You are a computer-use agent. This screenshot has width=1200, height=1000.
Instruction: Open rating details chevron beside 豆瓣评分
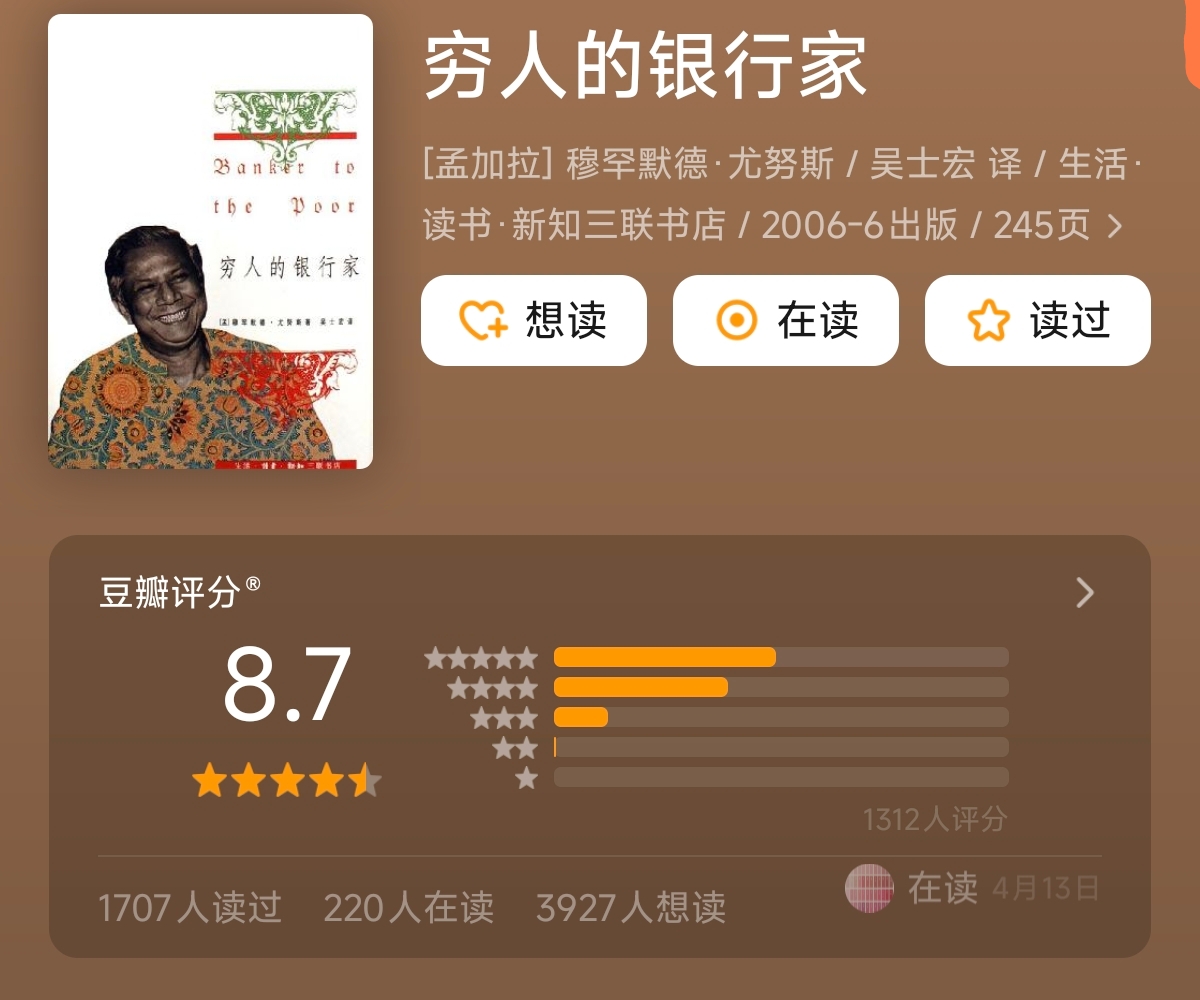(1085, 593)
